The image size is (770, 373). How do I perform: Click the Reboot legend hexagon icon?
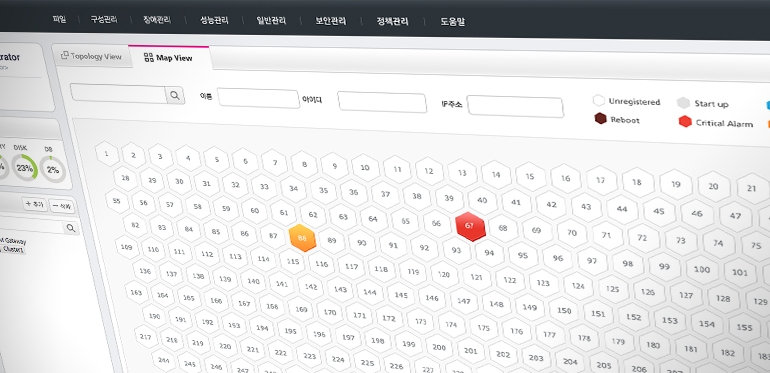(x=601, y=119)
